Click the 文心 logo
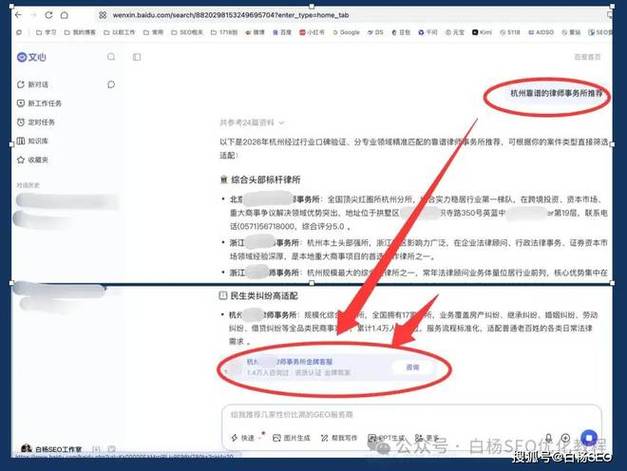Viewport: 627px width, 471px height. coord(32,57)
